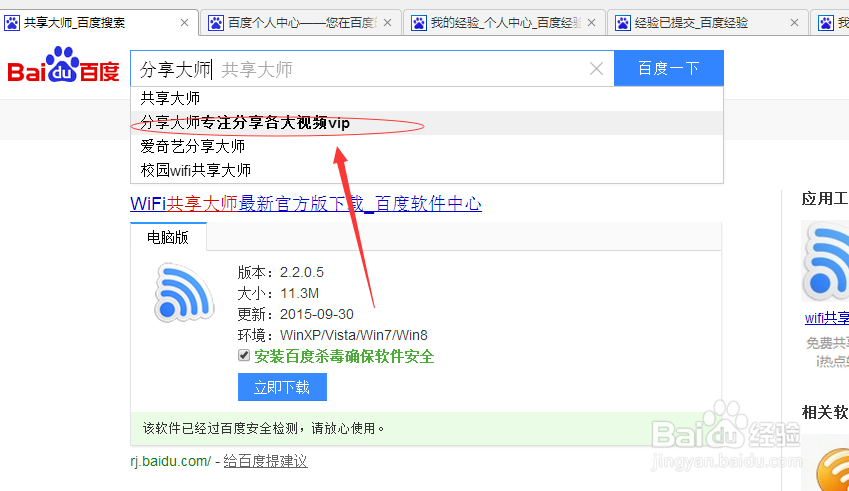Click the 给百度提建议 link

265,461
